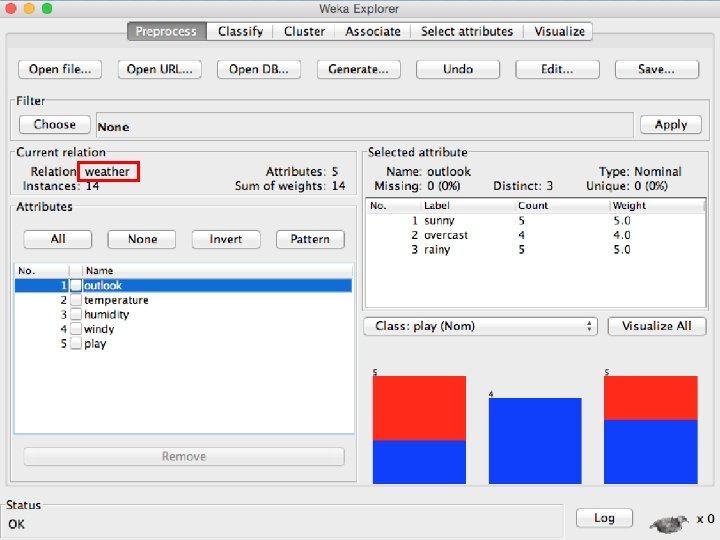Enable the windy attribute checkbox

click(76, 329)
